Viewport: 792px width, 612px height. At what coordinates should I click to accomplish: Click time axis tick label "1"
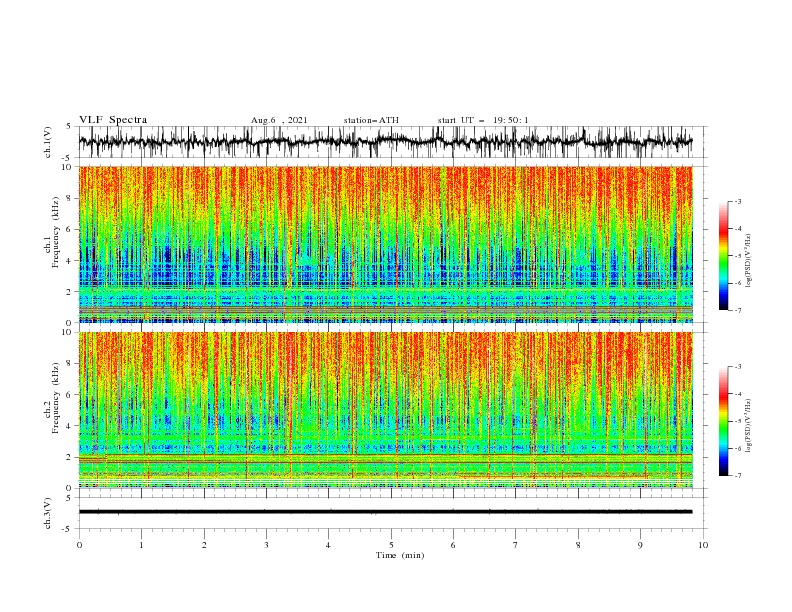point(141,545)
